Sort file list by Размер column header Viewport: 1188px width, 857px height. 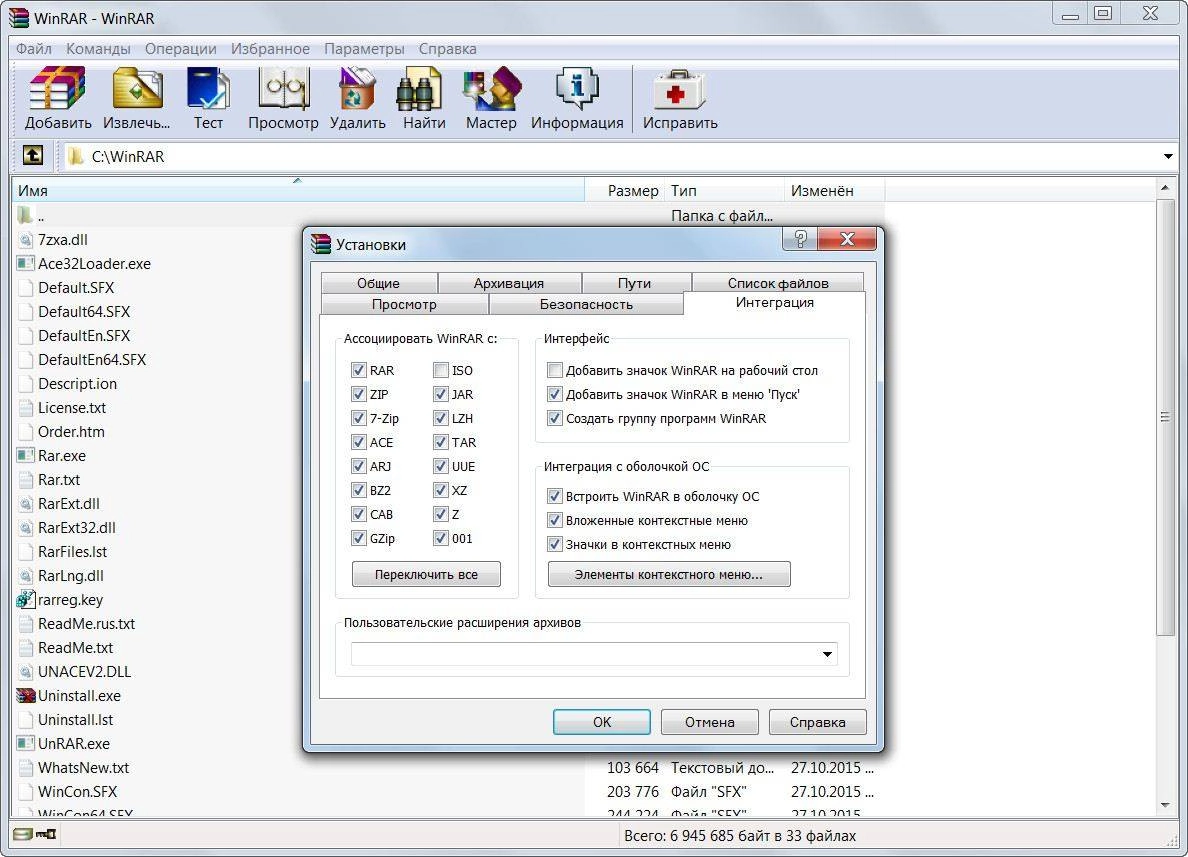coord(624,190)
